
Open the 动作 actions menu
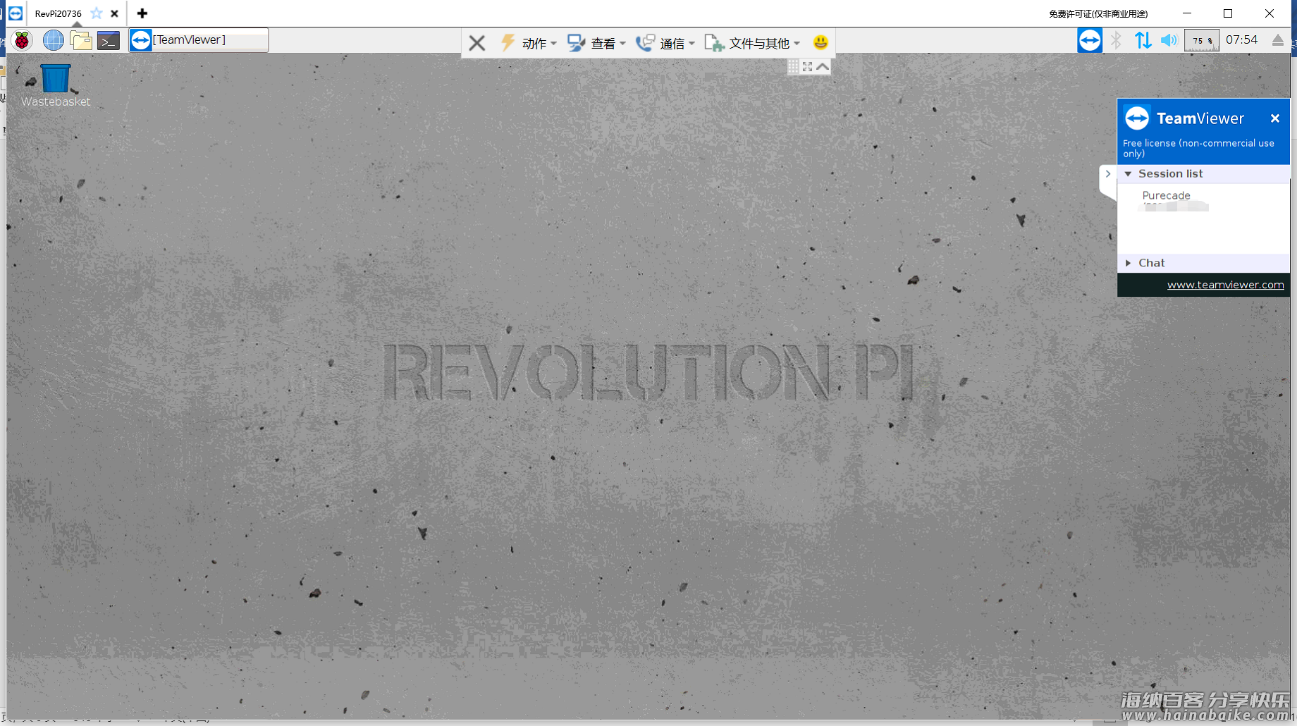527,43
